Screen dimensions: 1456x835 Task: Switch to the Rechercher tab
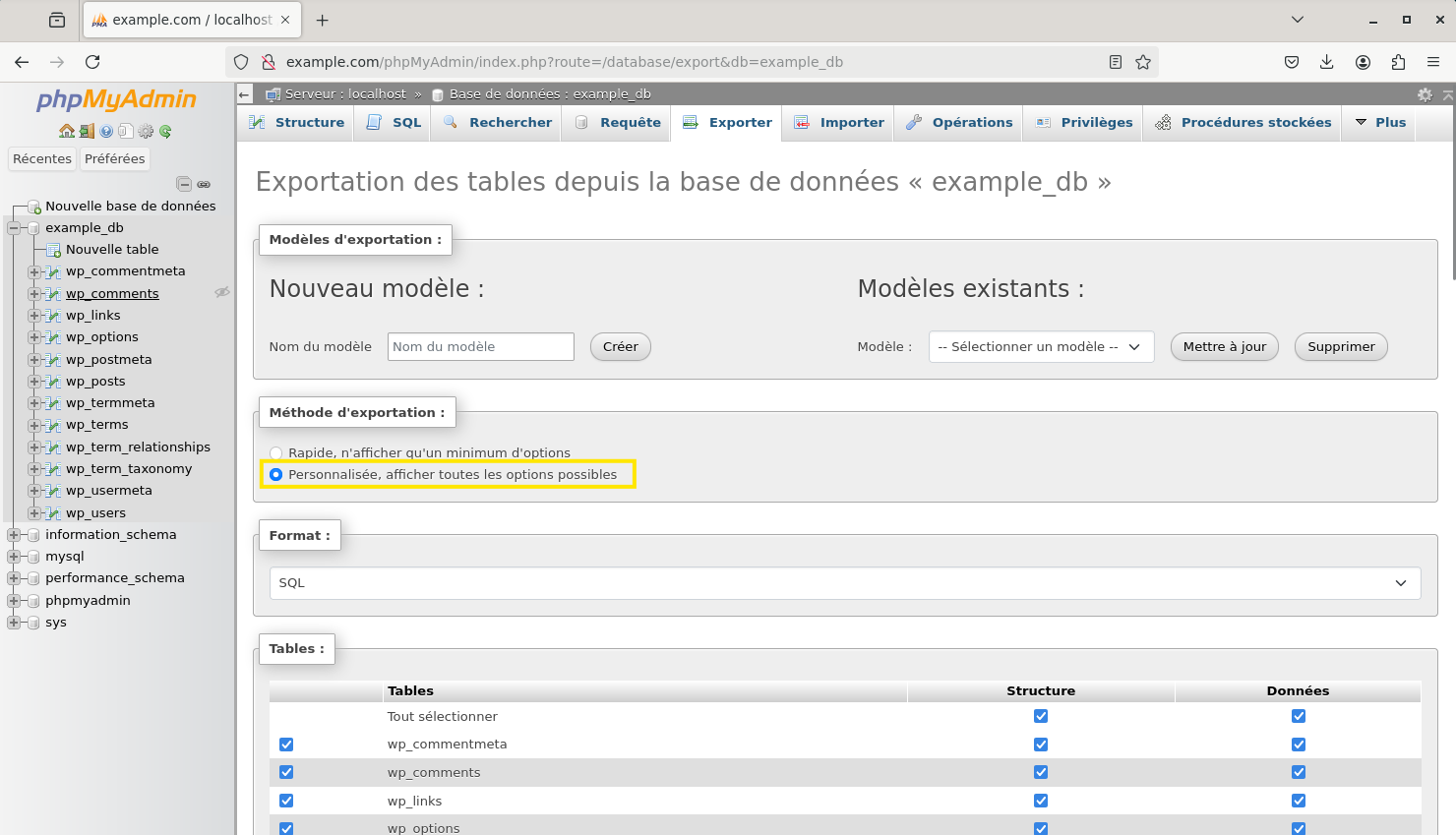(x=497, y=123)
